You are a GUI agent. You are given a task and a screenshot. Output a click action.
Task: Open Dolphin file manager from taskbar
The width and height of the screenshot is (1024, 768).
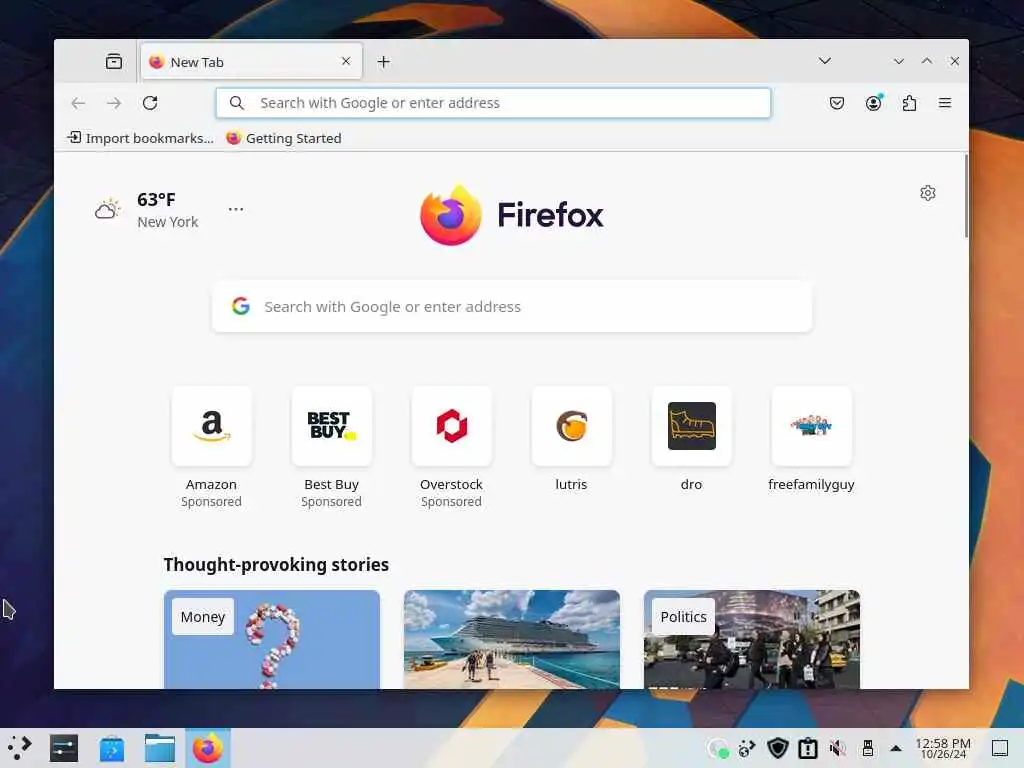tap(160, 748)
